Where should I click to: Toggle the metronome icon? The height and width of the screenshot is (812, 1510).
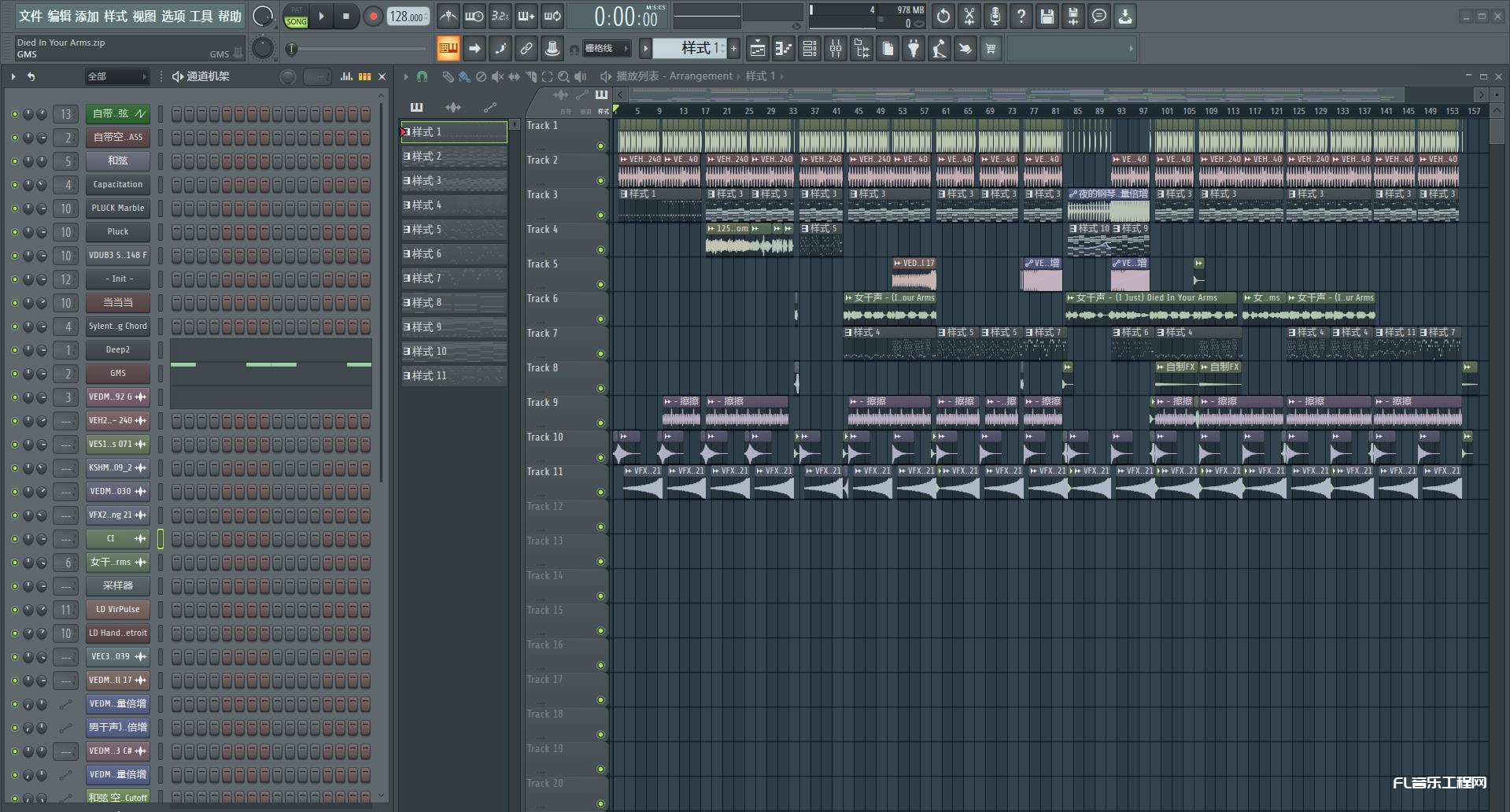448,16
